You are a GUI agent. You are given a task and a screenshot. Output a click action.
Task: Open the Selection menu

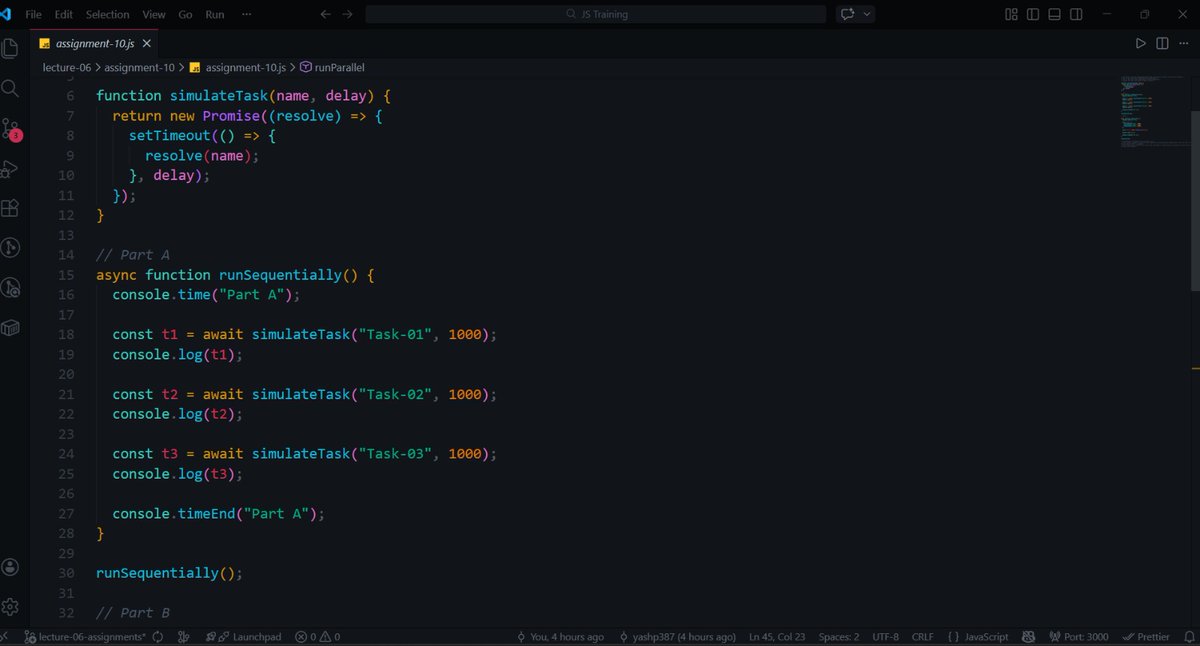click(107, 14)
